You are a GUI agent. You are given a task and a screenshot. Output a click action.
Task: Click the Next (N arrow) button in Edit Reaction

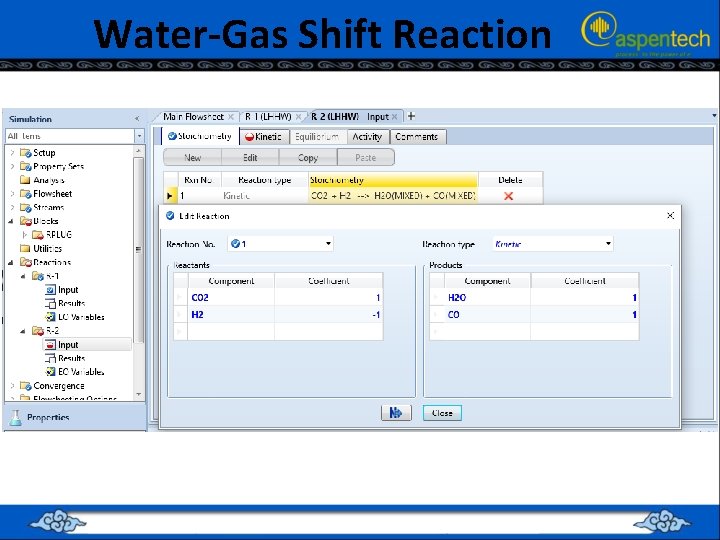pyautogui.click(x=396, y=413)
